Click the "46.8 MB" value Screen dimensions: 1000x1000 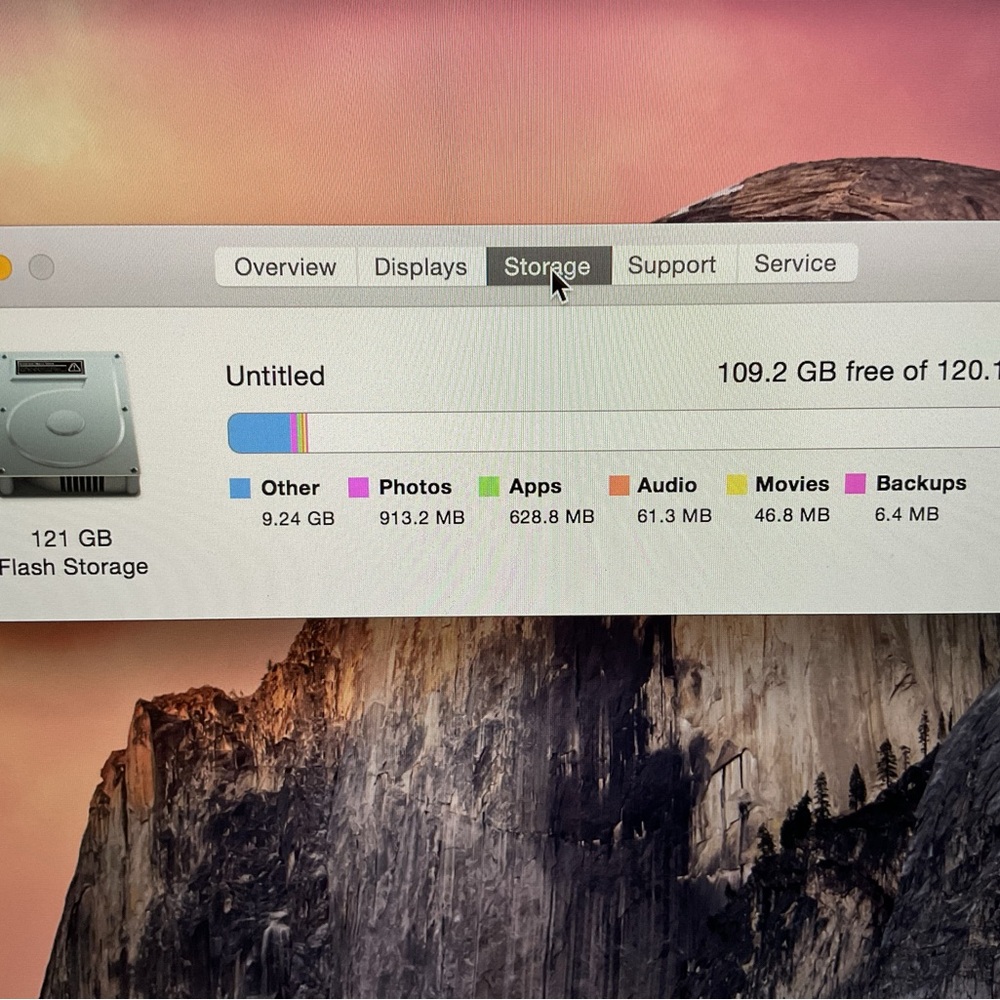792,515
